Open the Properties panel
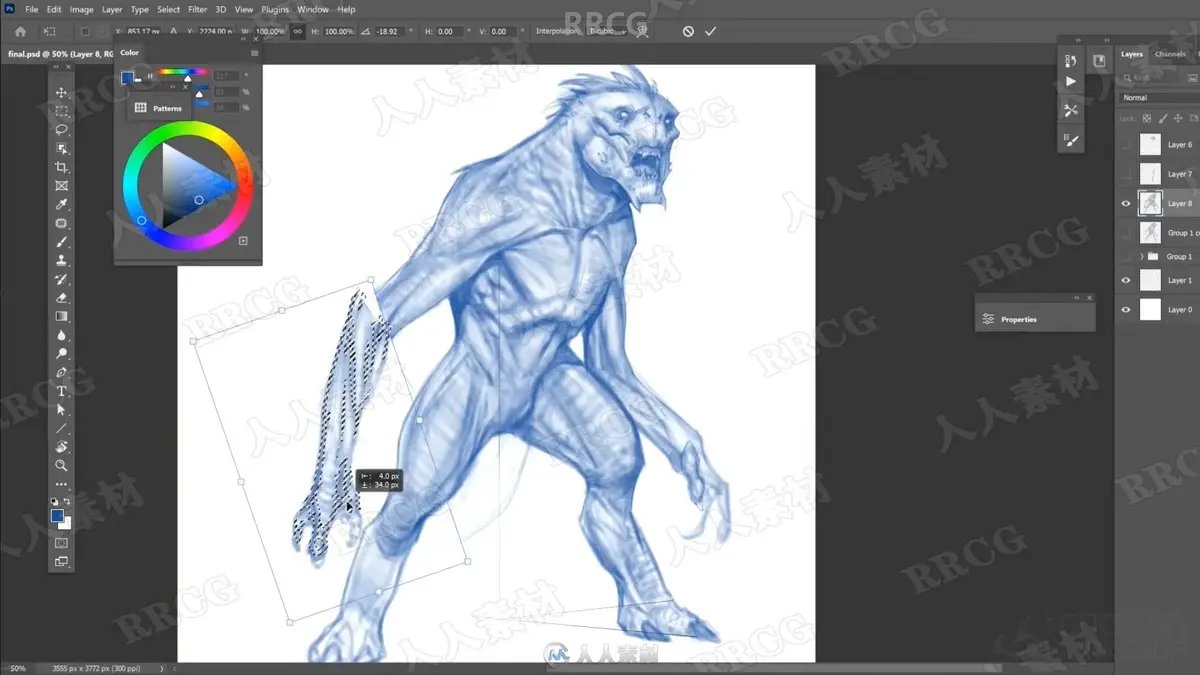Viewport: 1200px width, 675px height. pyautogui.click(x=1035, y=319)
